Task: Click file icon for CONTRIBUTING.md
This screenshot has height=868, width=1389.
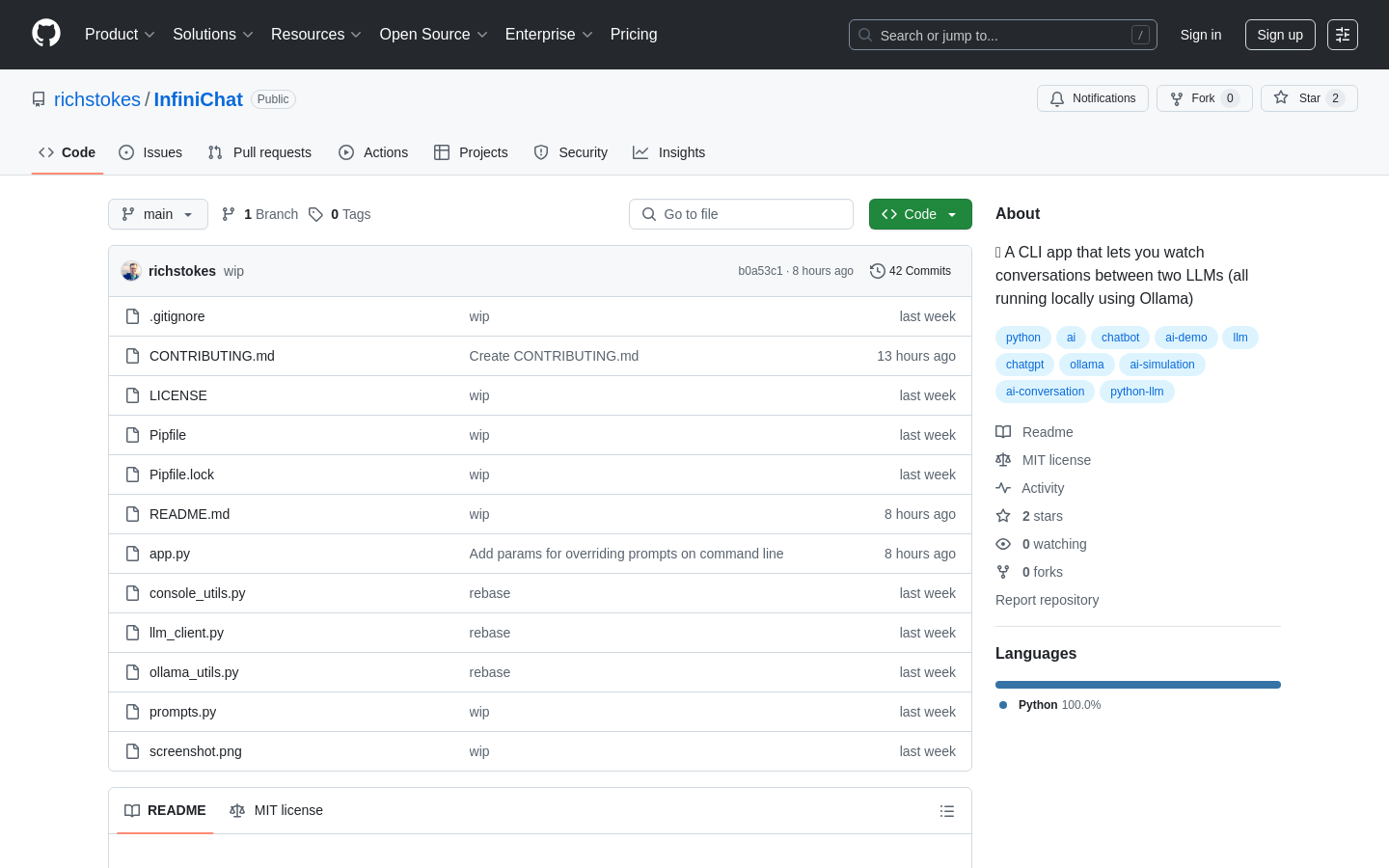Action: [133, 356]
